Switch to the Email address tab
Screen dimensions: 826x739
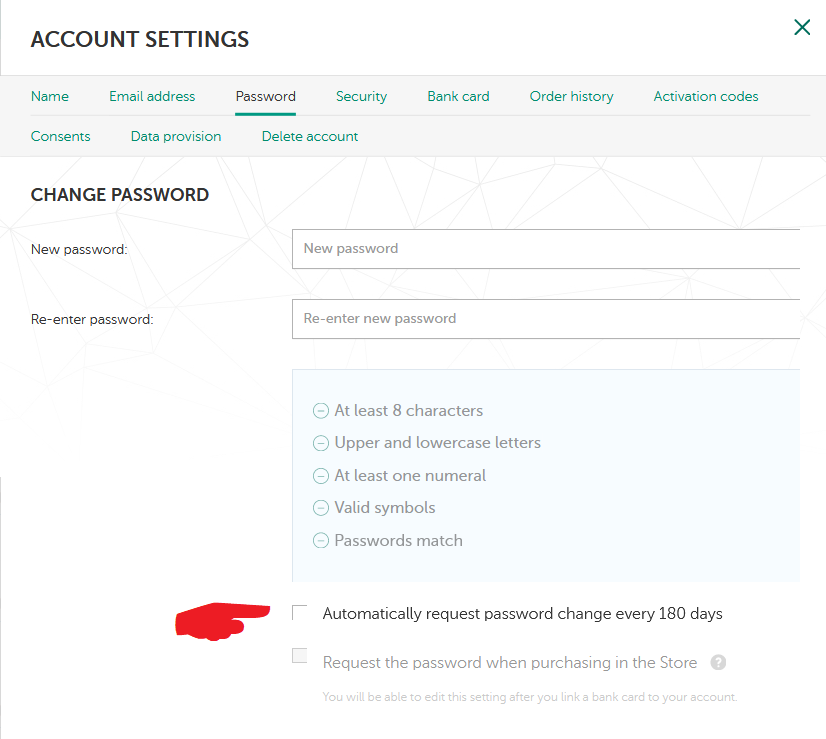[x=152, y=97]
